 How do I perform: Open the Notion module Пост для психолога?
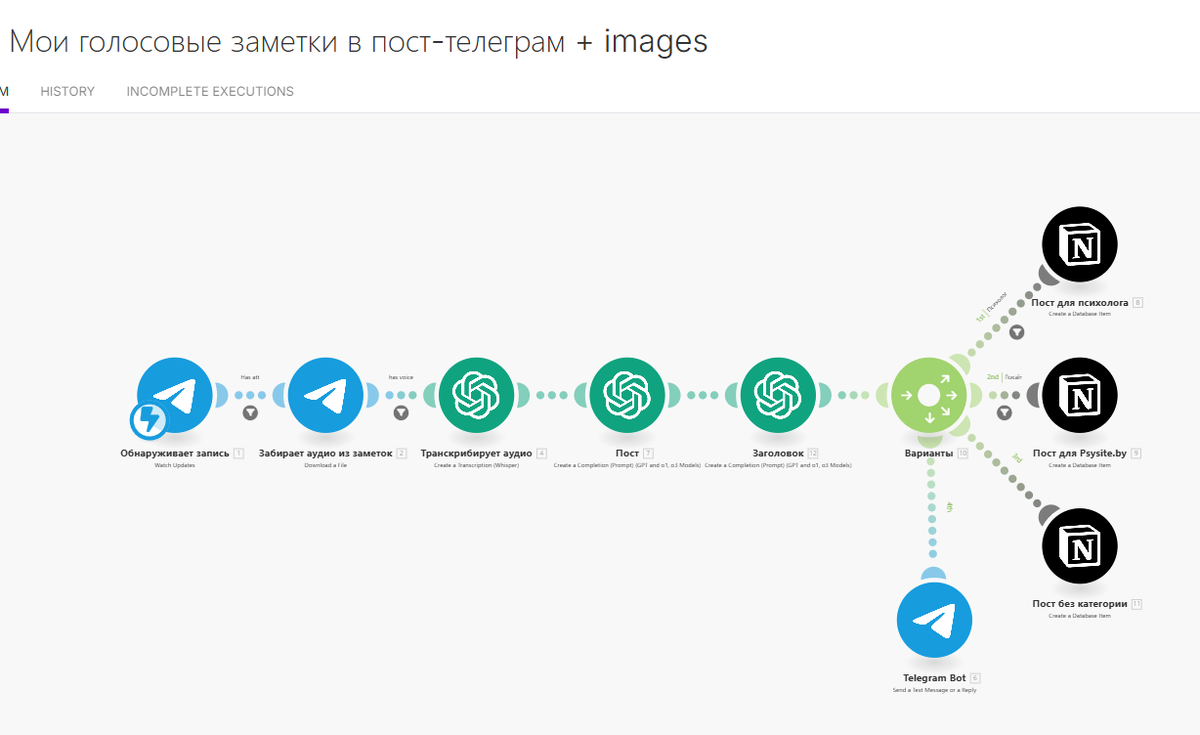point(1080,244)
